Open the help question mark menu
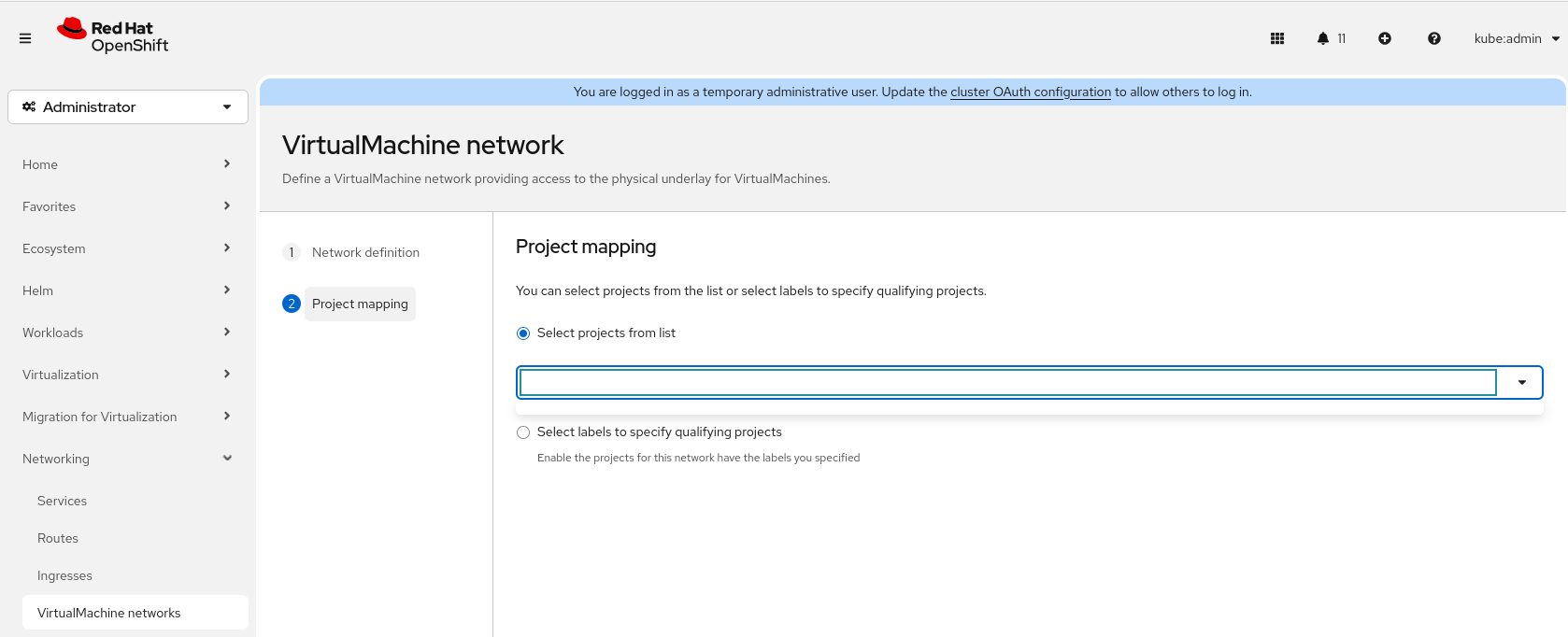The image size is (1568, 637). (1434, 38)
